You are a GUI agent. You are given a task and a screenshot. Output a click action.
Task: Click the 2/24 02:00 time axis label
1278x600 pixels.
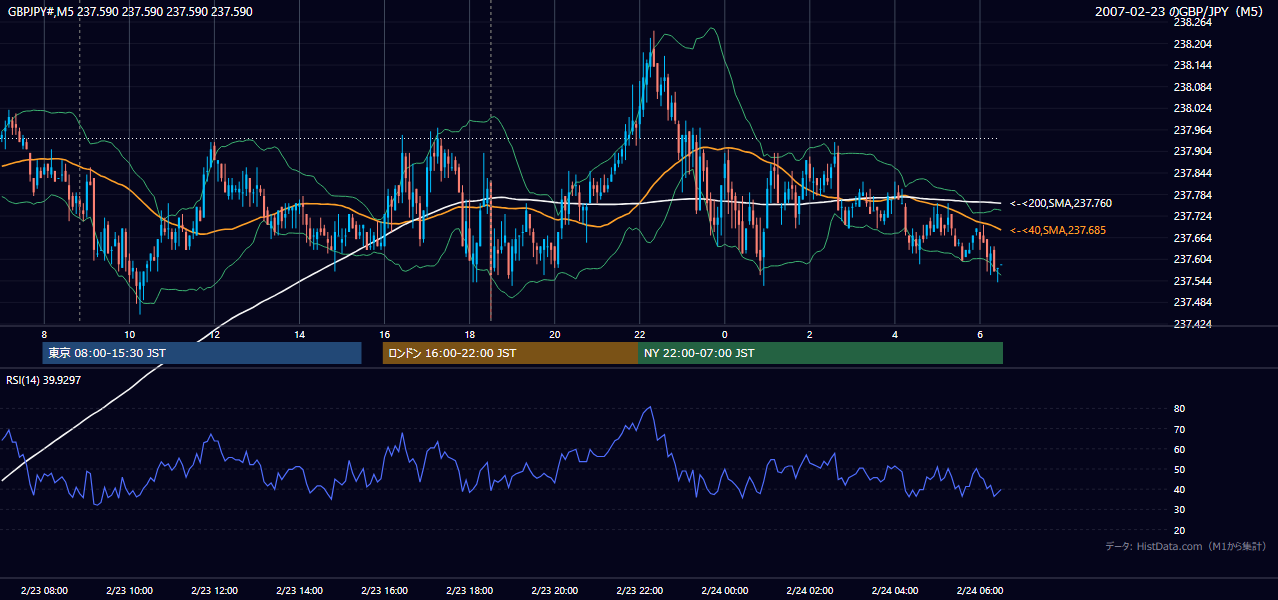(810, 591)
